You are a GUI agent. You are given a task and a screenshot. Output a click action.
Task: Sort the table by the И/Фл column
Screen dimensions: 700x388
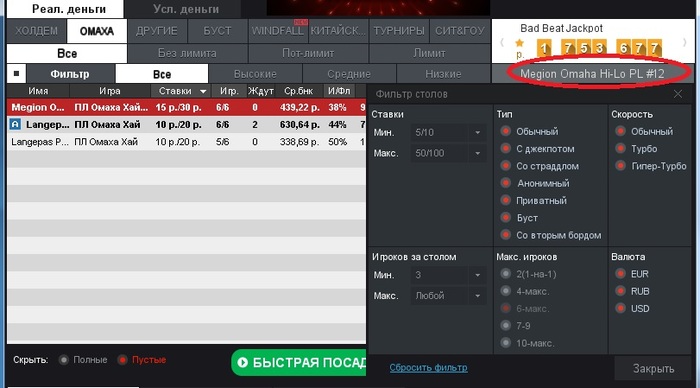[x=339, y=91]
